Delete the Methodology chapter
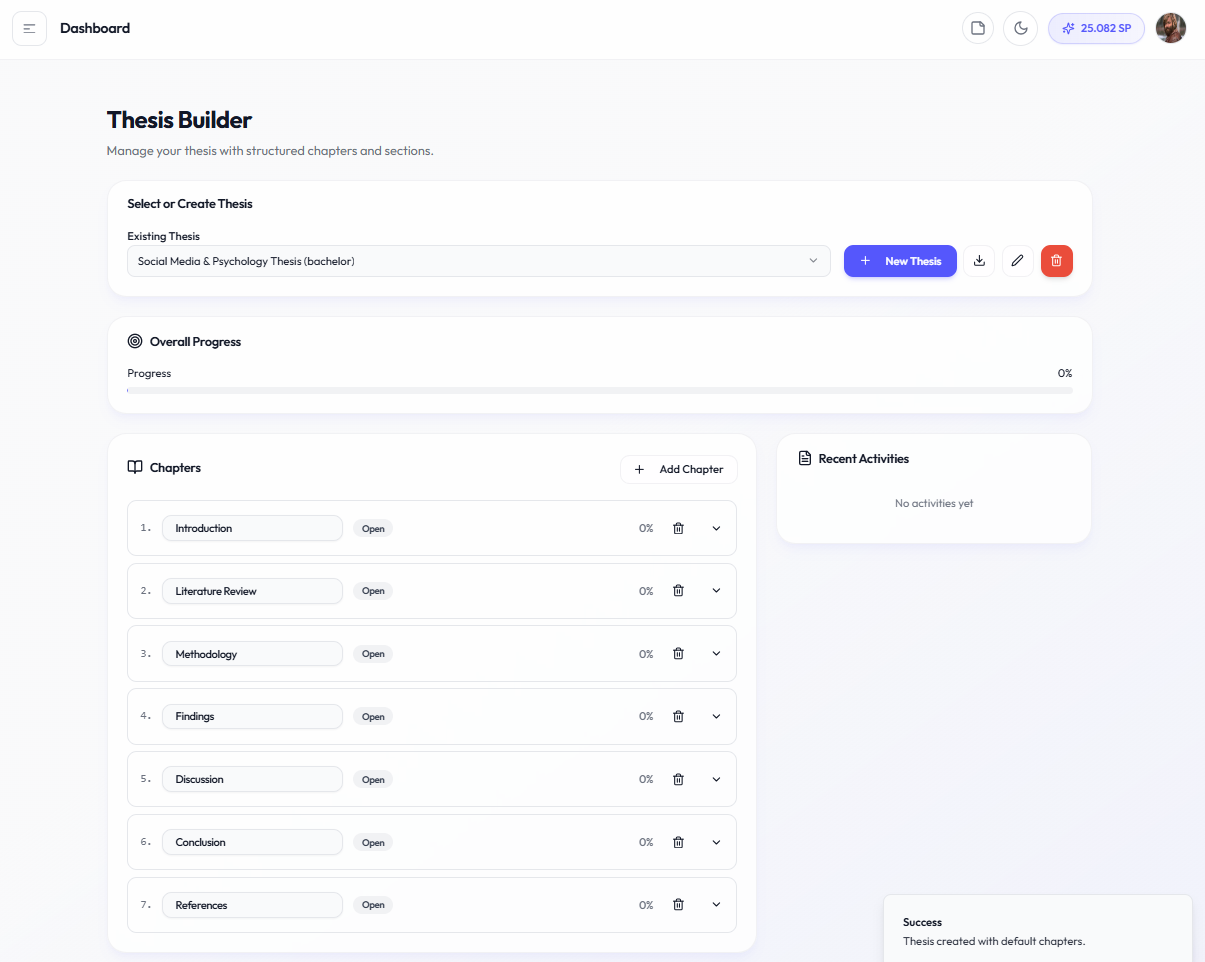Viewport: 1205px width, 962px height. (678, 654)
